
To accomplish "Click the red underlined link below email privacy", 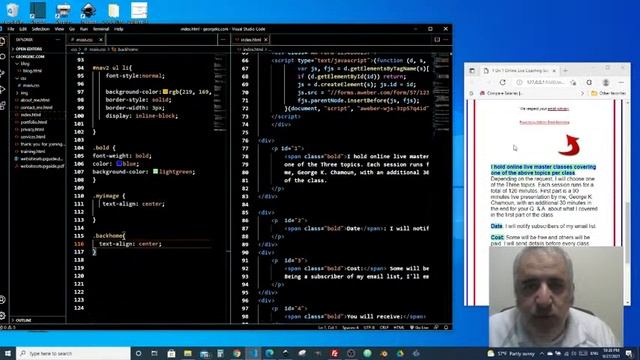I will click(544, 122).
